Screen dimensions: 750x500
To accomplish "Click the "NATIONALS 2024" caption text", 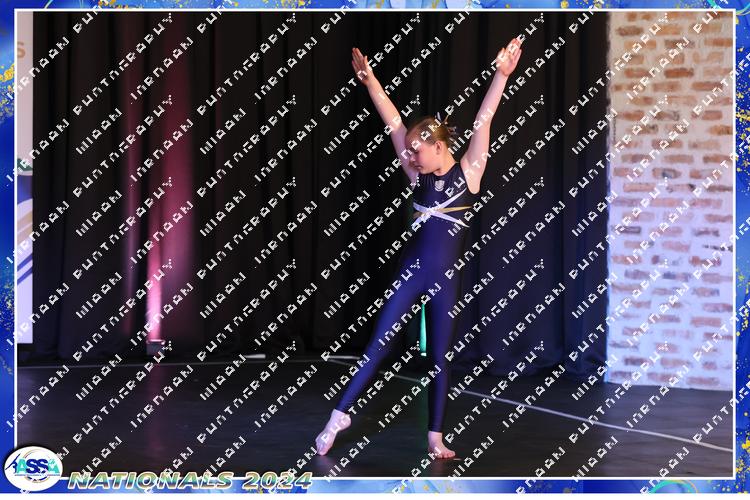I will click(190, 480).
